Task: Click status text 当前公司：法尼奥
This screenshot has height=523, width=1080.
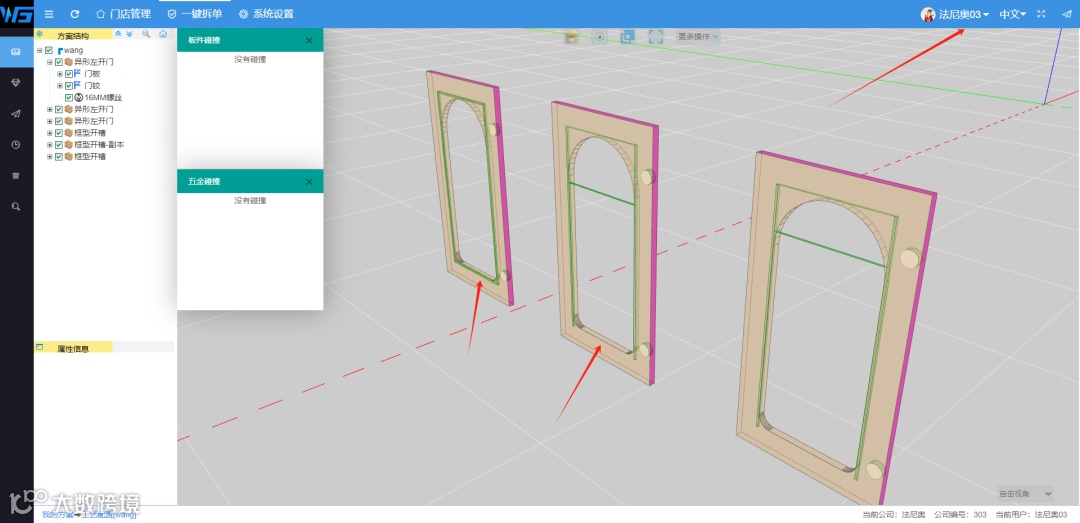Action: coord(893,515)
